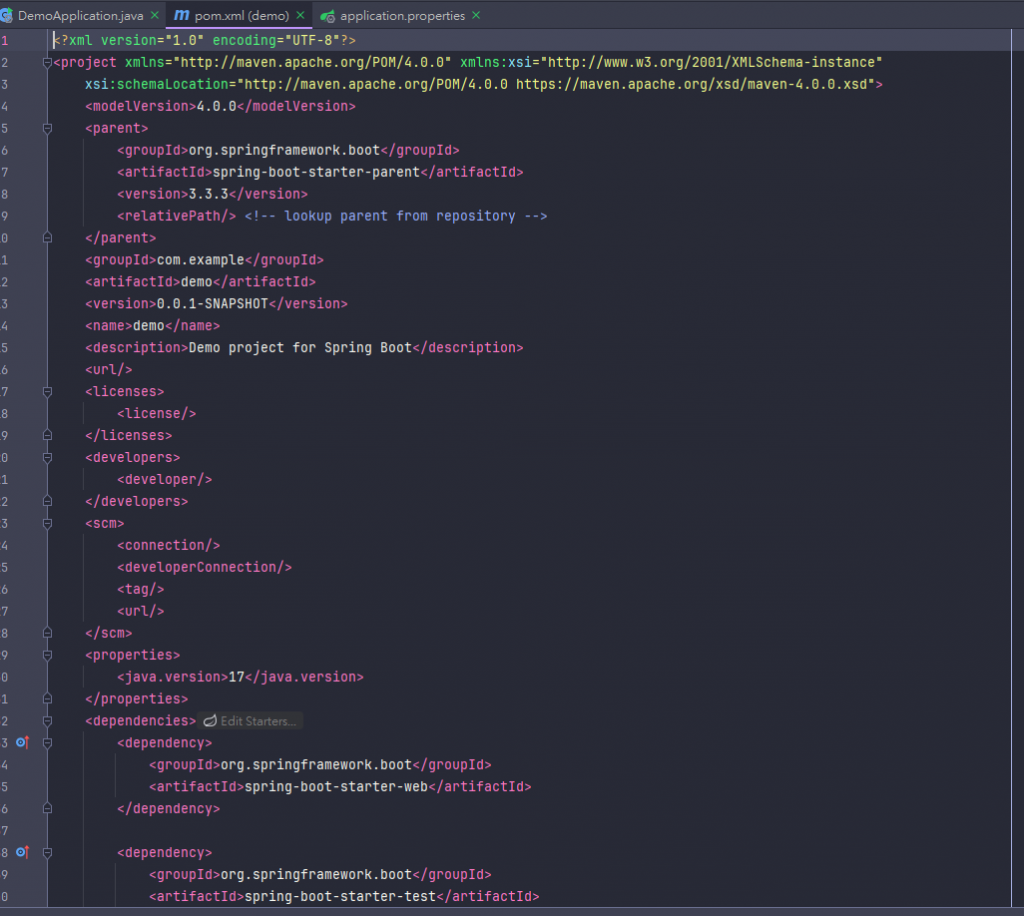Close the pom.xml (demo) tab

[x=300, y=15]
